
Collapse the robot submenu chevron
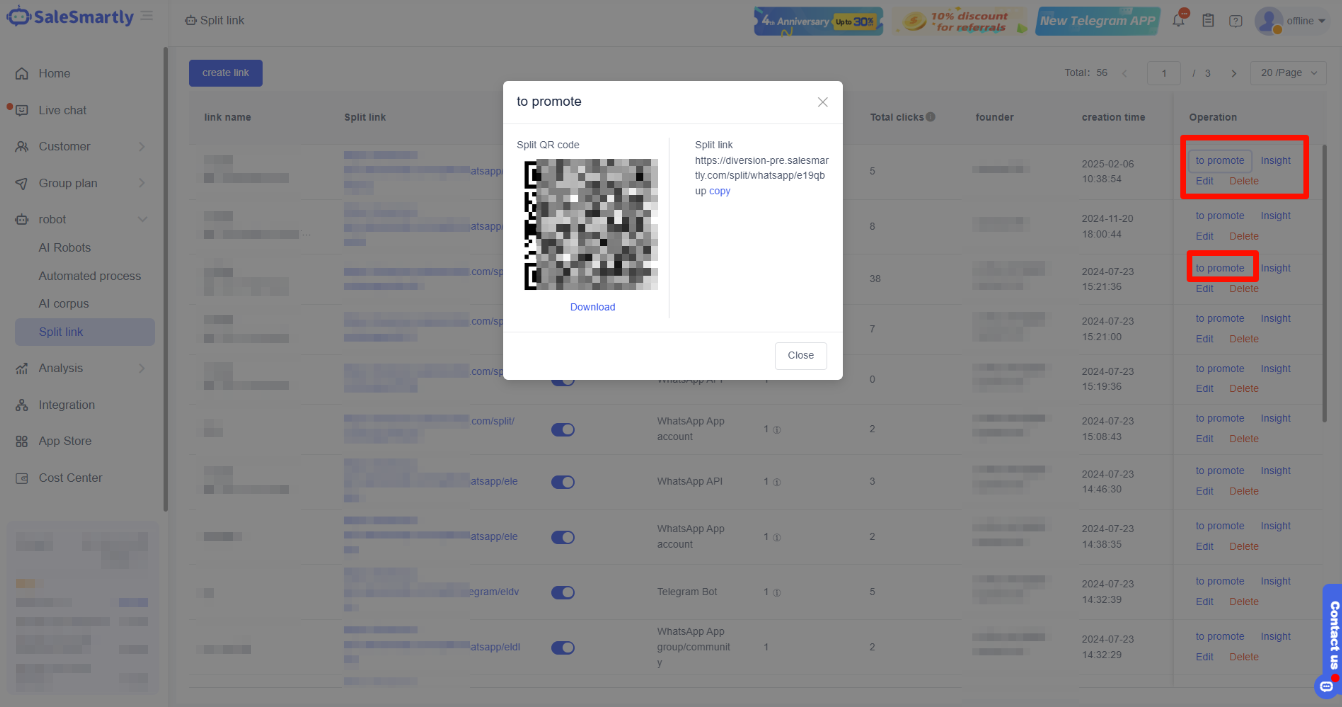[x=142, y=219]
